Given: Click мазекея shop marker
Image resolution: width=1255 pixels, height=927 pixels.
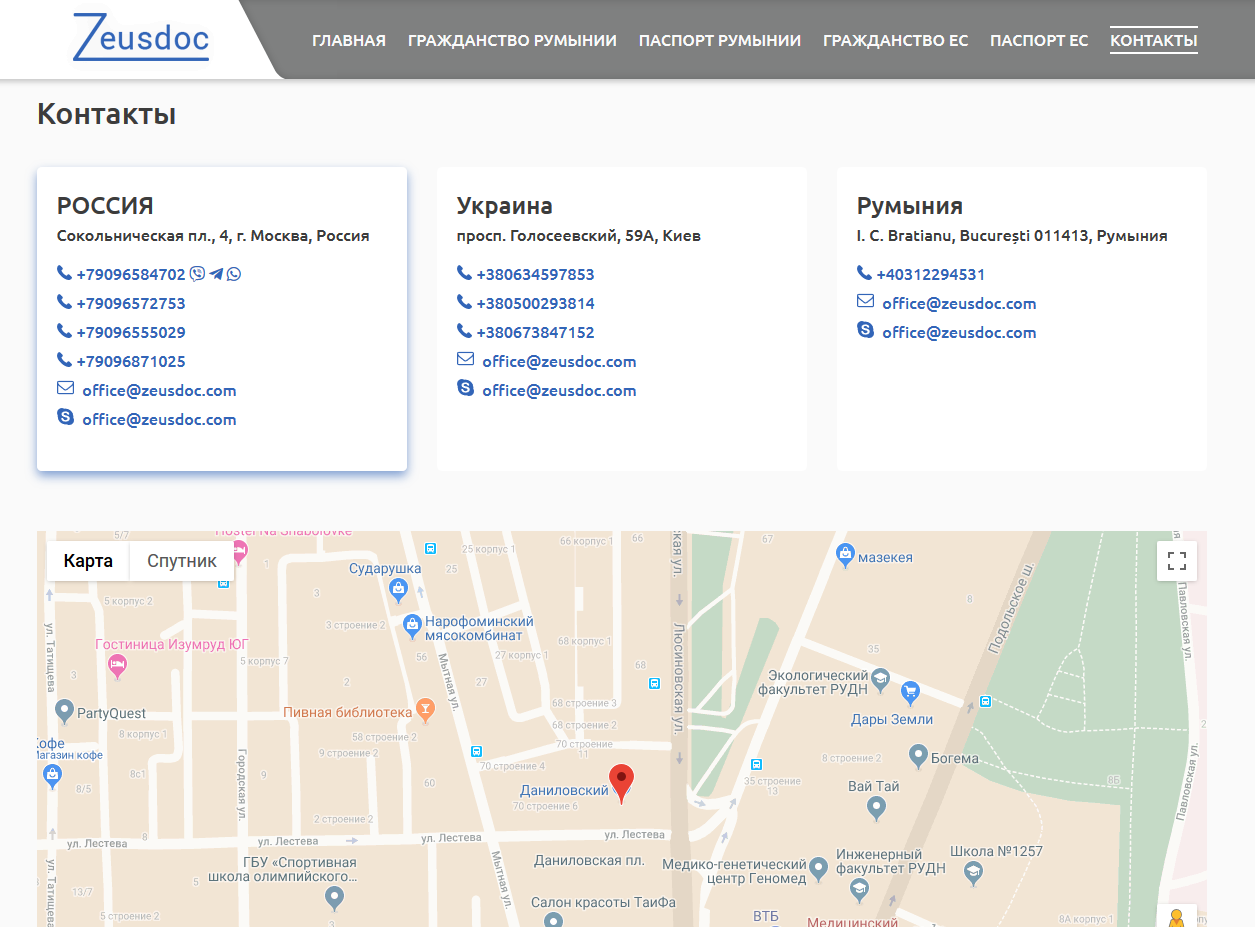Looking at the screenshot, I should pos(845,553).
